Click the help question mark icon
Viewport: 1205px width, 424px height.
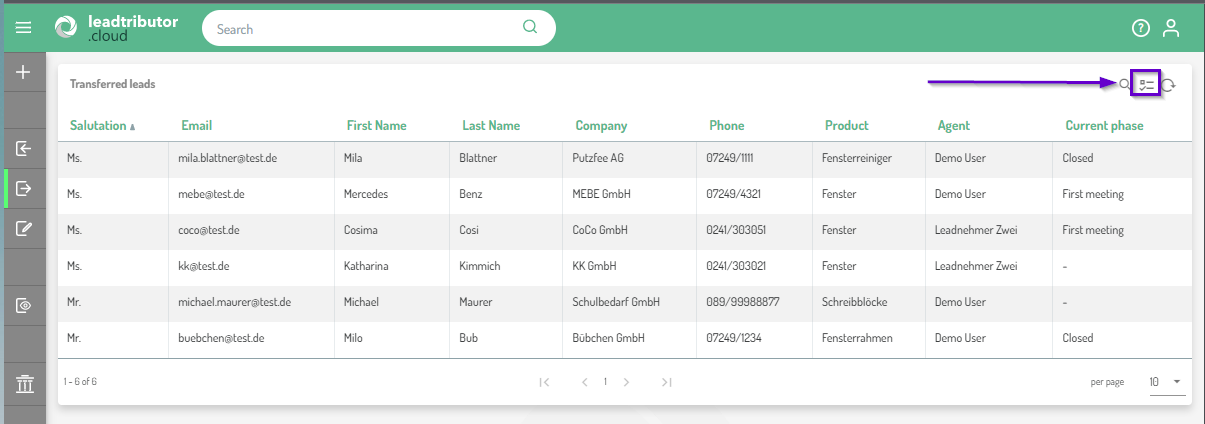click(1140, 29)
